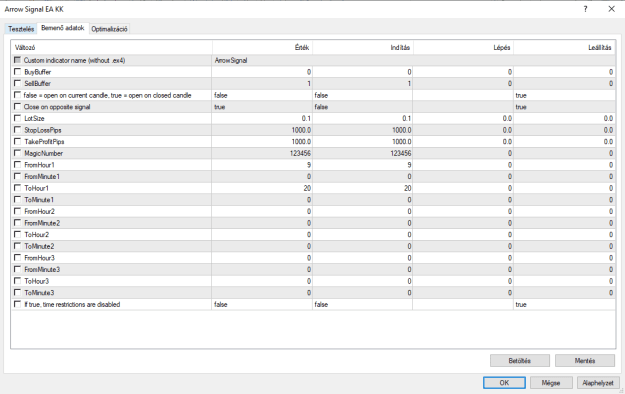Select the ToHour2 variable row label

pyautogui.click(x=37, y=234)
